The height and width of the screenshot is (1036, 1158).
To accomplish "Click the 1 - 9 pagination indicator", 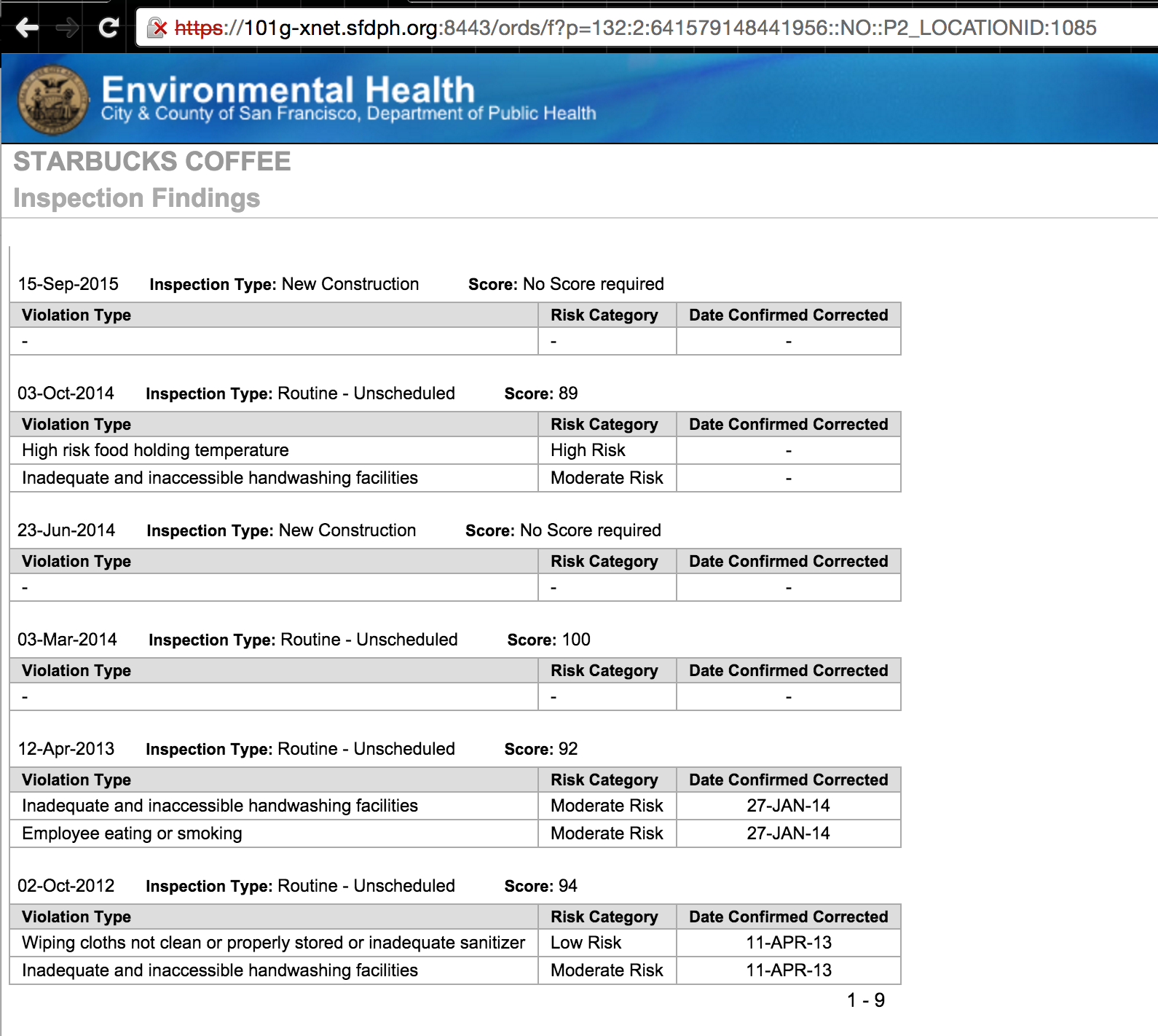I will tap(865, 1000).
